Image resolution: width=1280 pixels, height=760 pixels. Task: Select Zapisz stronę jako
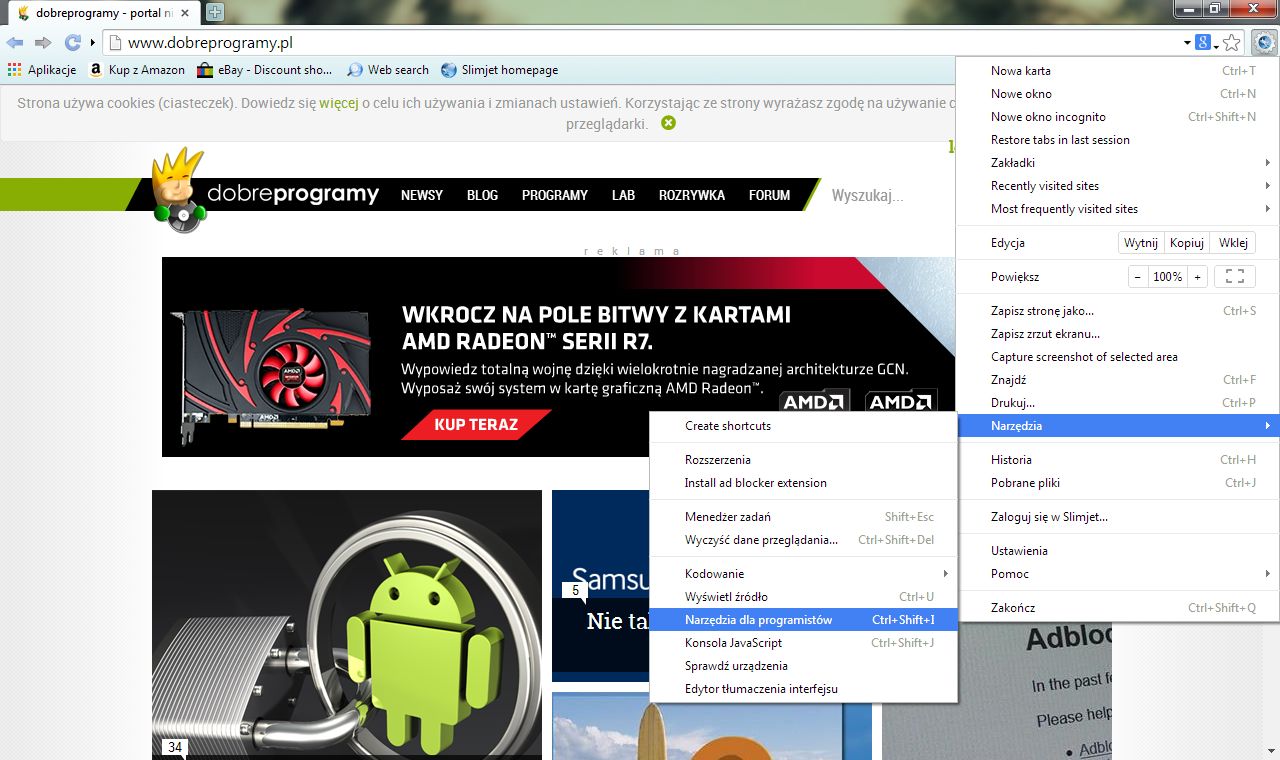tap(1116, 311)
